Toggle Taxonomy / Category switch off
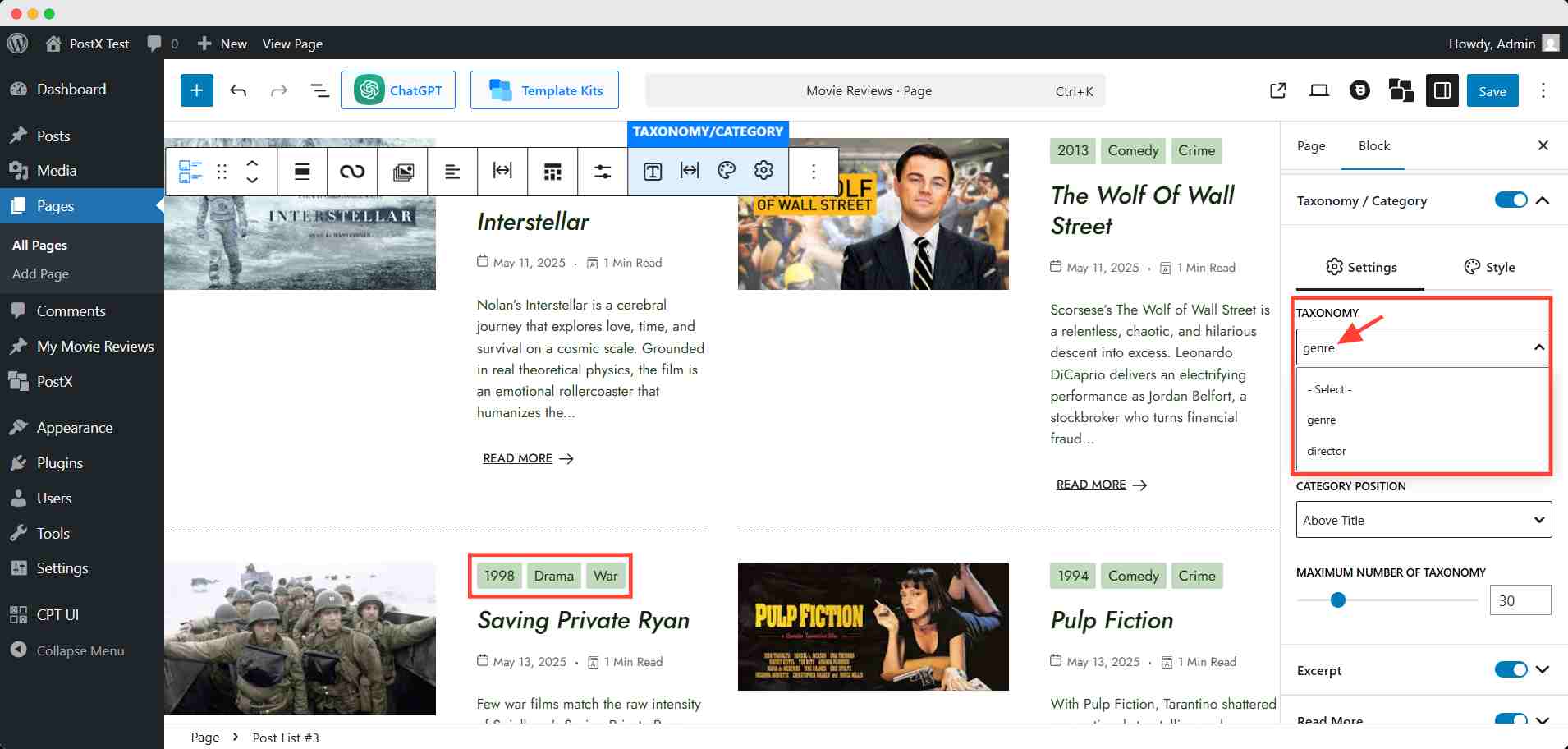 [x=1511, y=200]
